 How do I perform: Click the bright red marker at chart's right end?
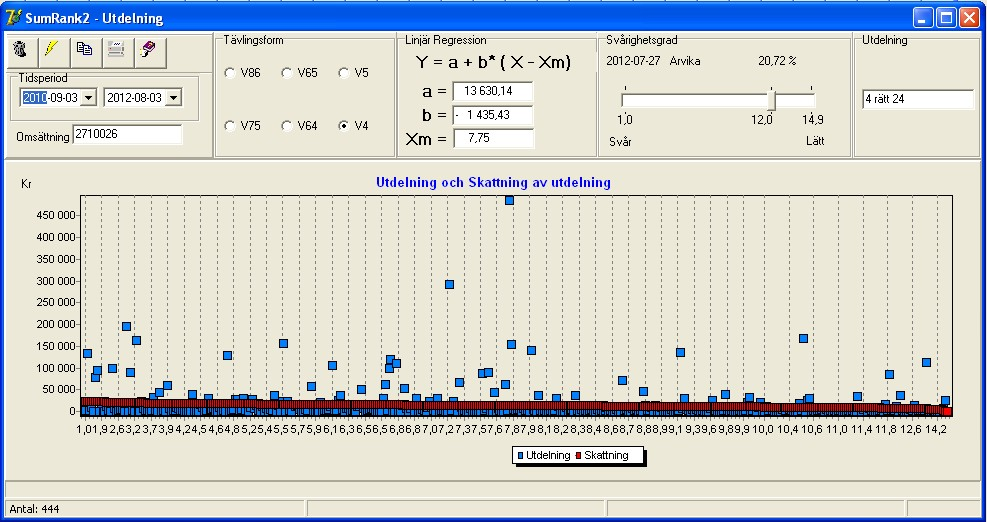click(947, 412)
